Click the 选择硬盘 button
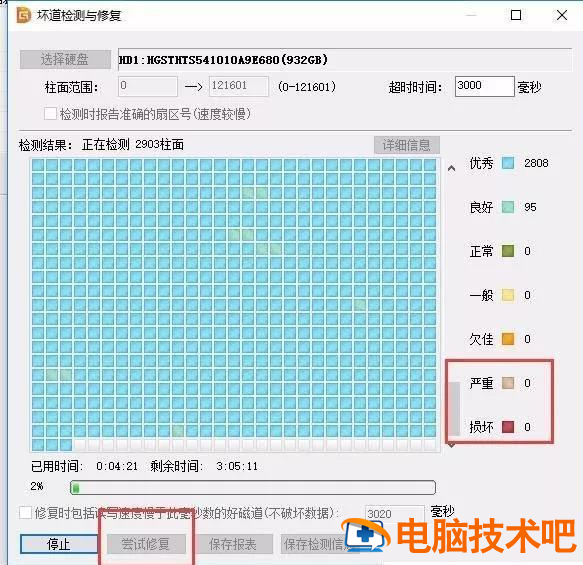 click(x=65, y=59)
